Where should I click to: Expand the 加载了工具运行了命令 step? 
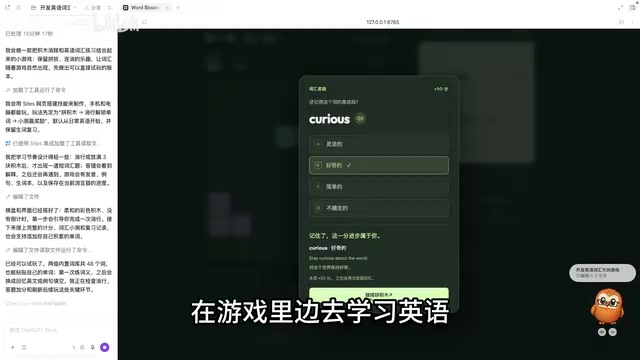pyautogui.click(x=36, y=90)
